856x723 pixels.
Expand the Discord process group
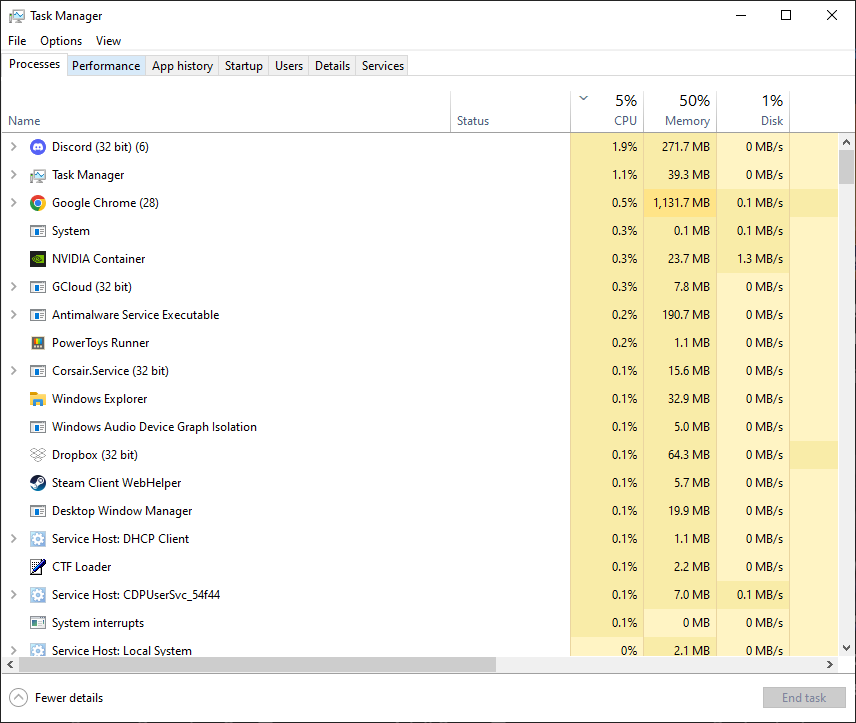pyautogui.click(x=14, y=146)
